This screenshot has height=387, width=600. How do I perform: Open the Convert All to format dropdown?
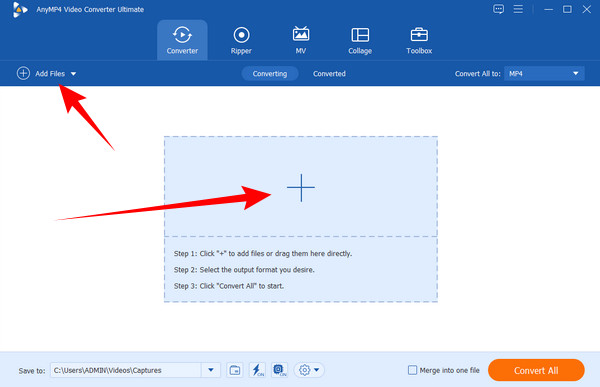[x=544, y=73]
